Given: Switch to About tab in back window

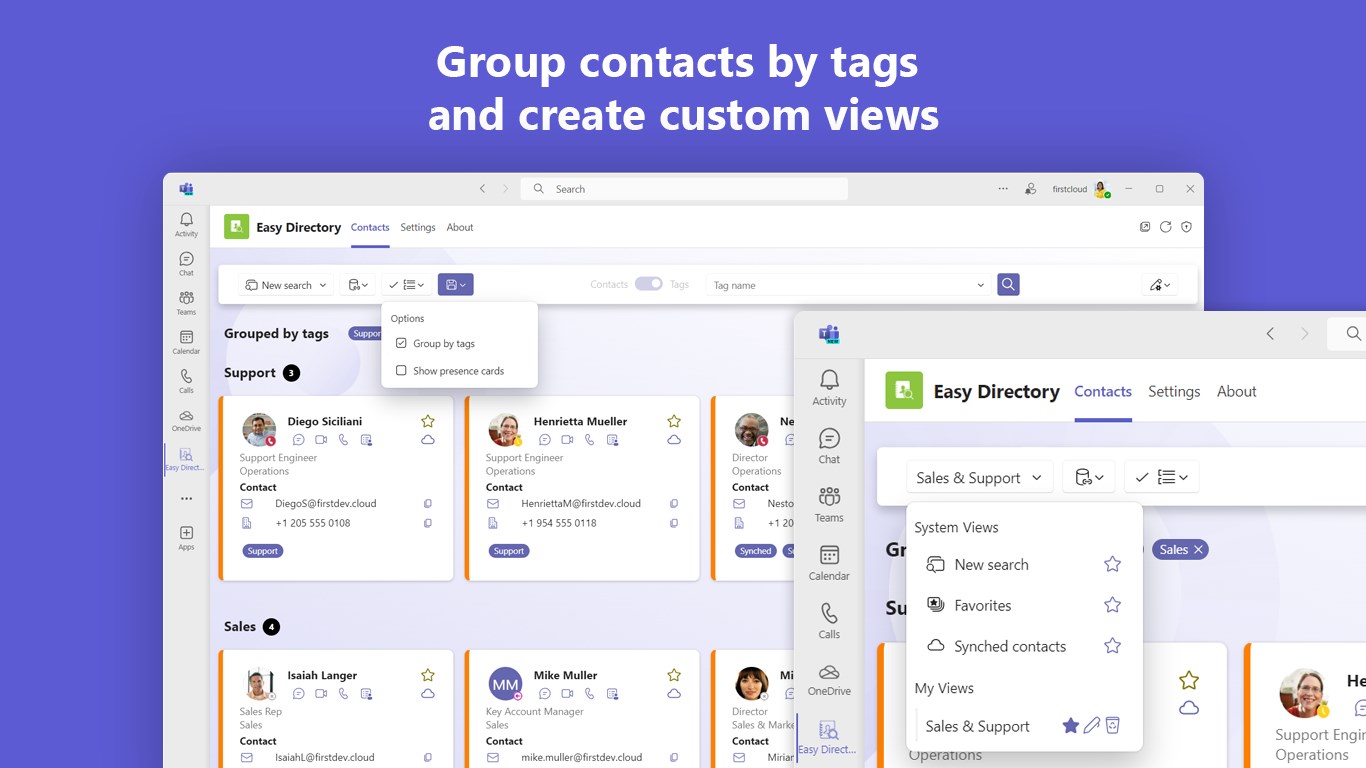Looking at the screenshot, I should [x=460, y=227].
